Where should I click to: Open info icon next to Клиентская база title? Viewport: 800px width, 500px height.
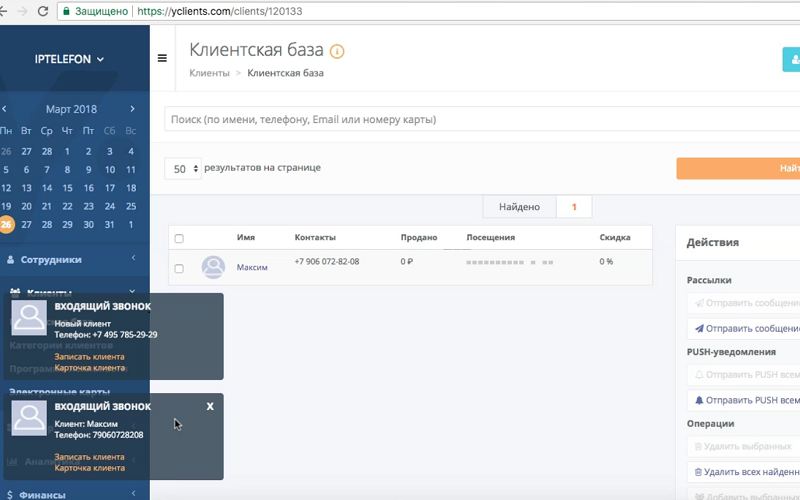337,51
